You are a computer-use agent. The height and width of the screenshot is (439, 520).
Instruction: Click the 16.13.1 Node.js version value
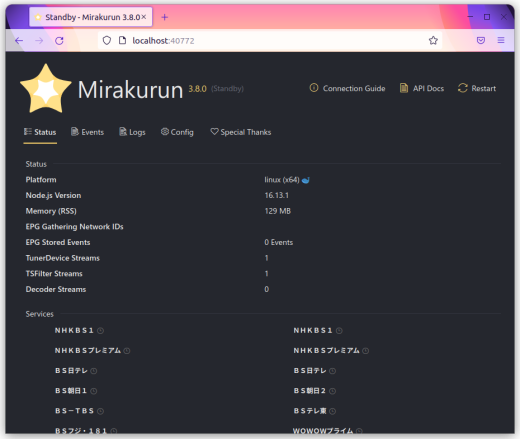[277, 195]
